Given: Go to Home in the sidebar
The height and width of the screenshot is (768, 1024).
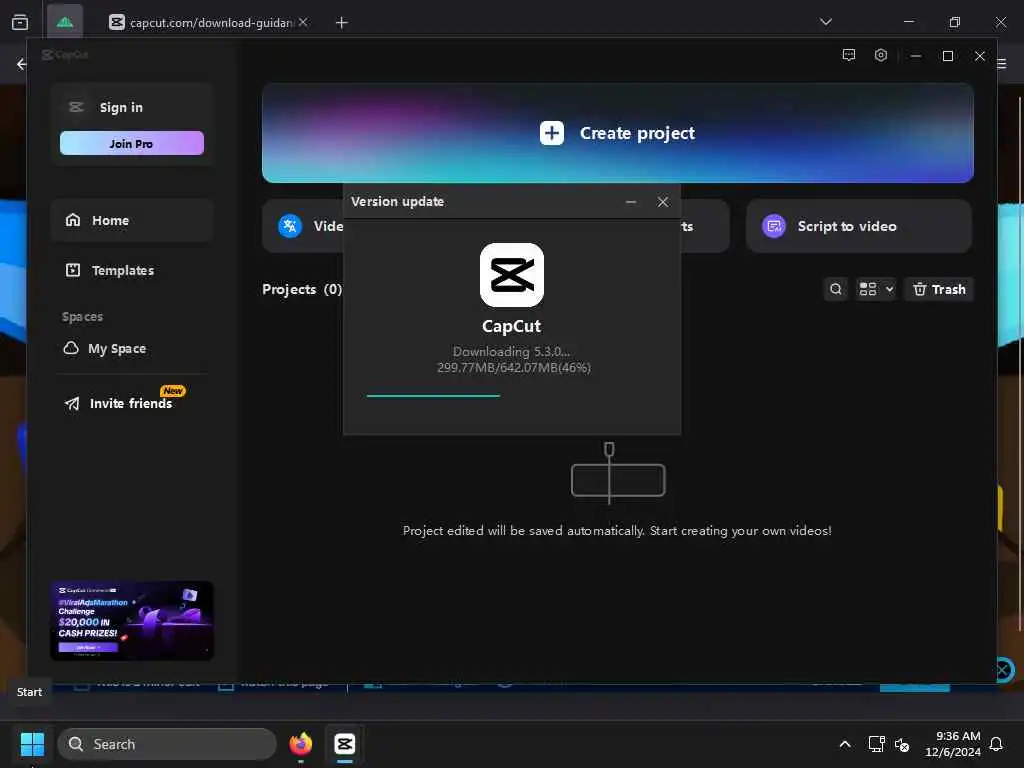Looking at the screenshot, I should click(131, 221).
